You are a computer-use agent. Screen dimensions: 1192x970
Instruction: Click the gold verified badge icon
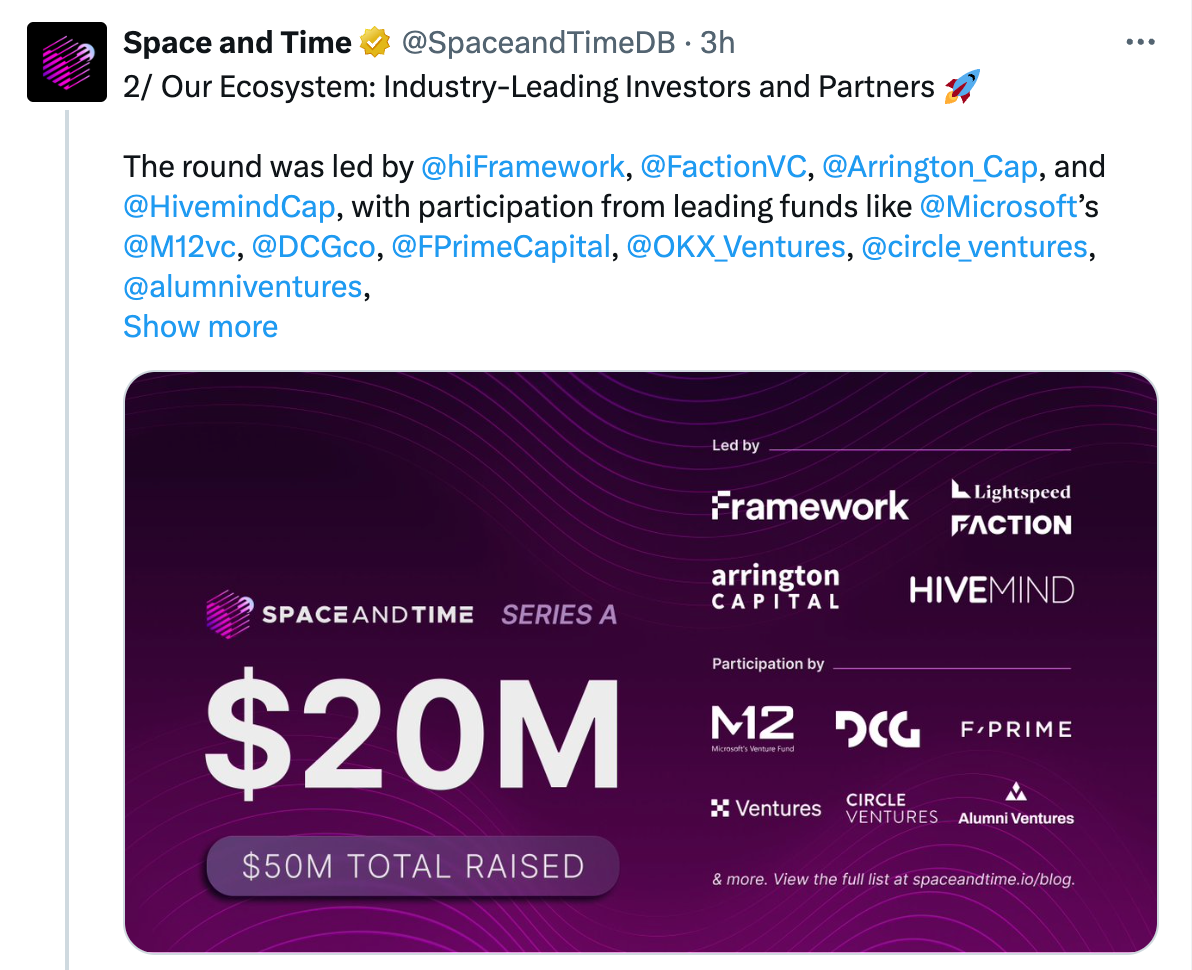click(x=375, y=43)
